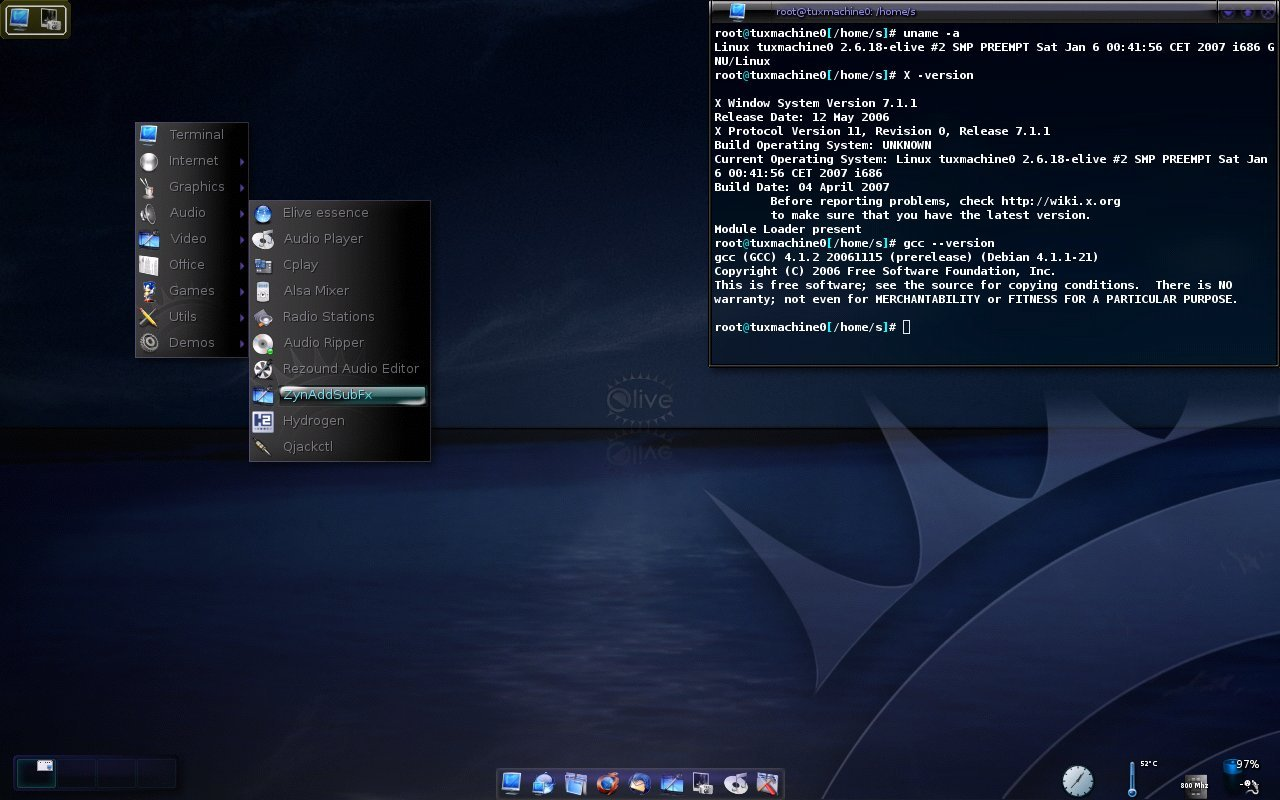This screenshot has width=1280, height=800.
Task: Open the network globe-computer icon in dock
Action: coord(543,783)
